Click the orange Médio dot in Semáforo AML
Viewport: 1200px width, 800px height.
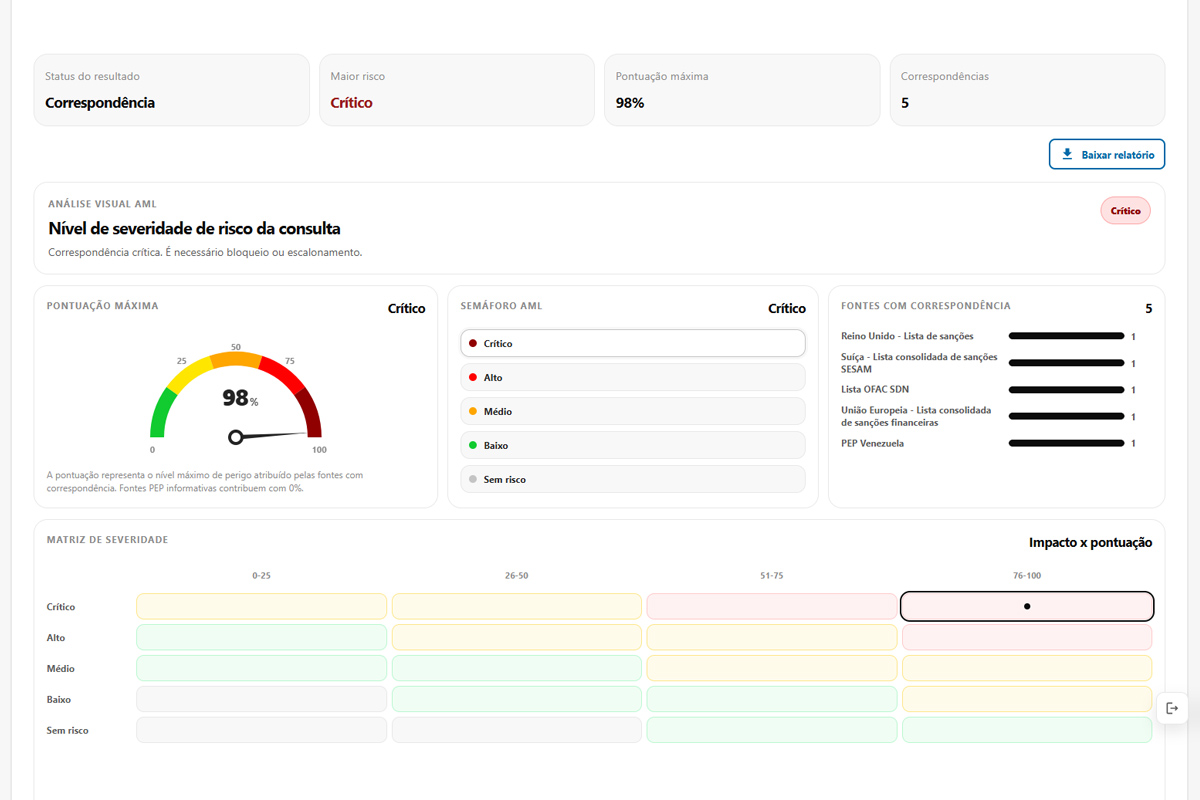tap(473, 411)
